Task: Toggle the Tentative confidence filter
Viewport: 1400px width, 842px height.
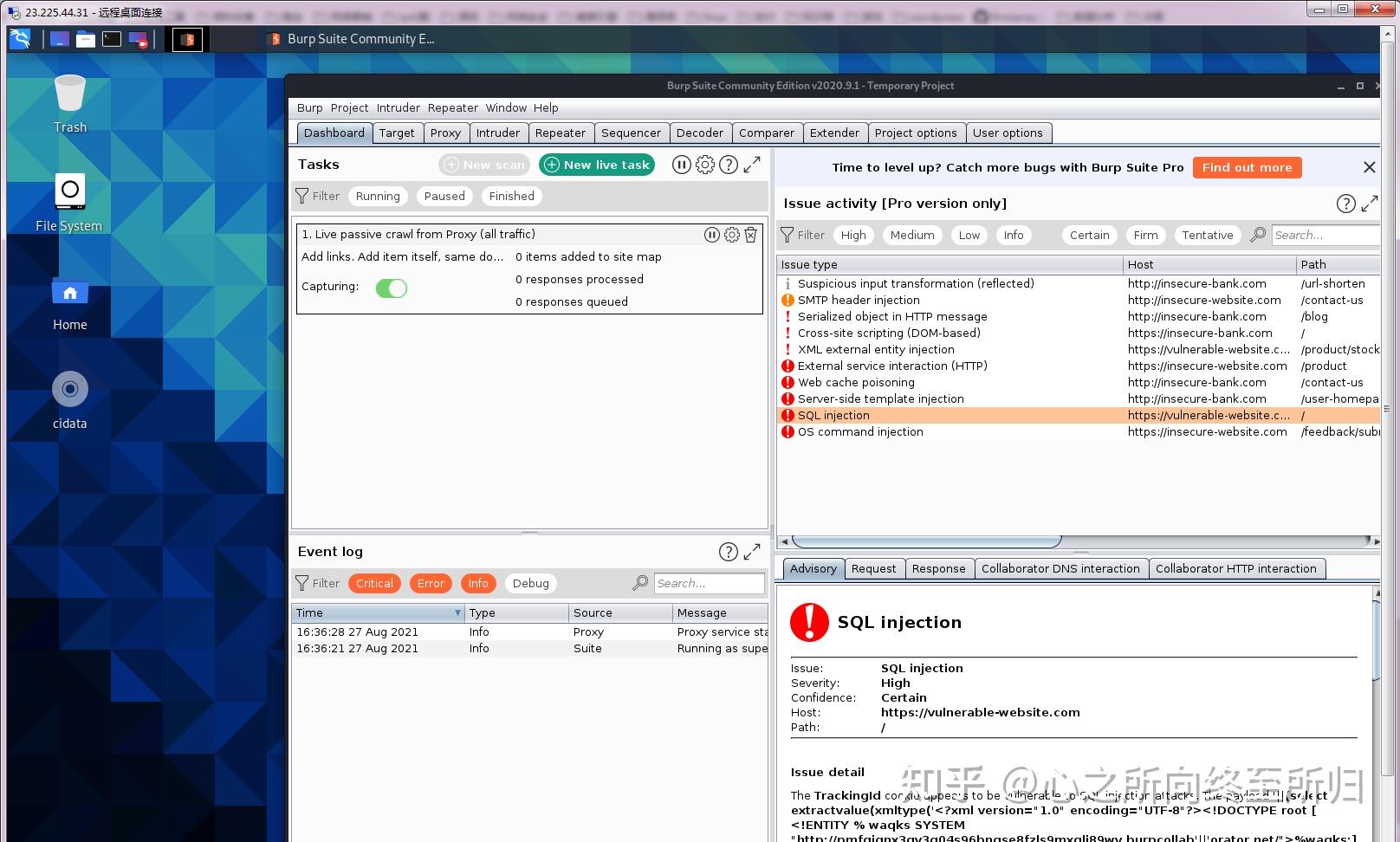Action: coord(1207,236)
